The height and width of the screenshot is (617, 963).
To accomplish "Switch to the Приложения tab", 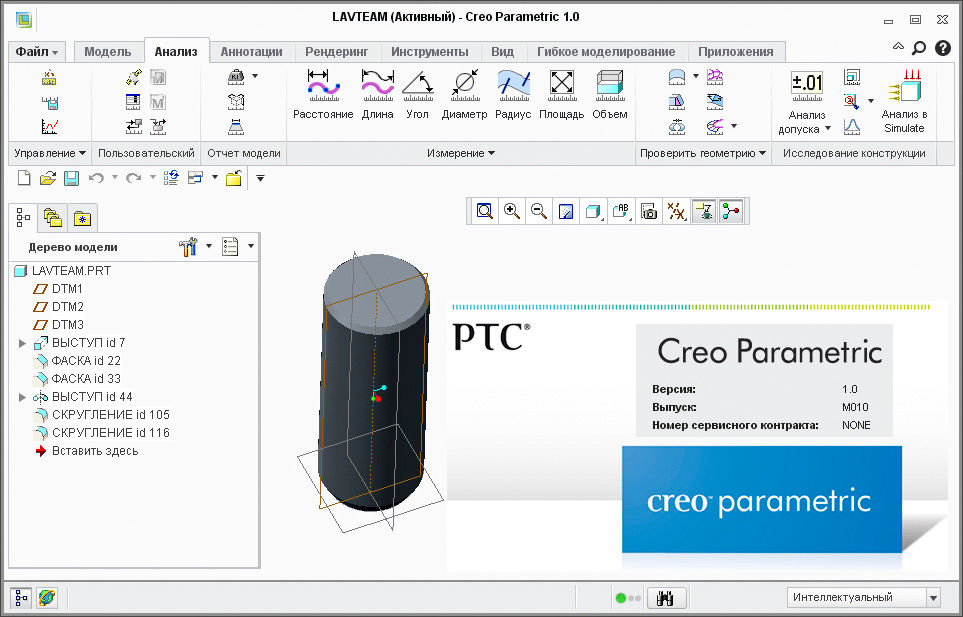I will tap(736, 52).
